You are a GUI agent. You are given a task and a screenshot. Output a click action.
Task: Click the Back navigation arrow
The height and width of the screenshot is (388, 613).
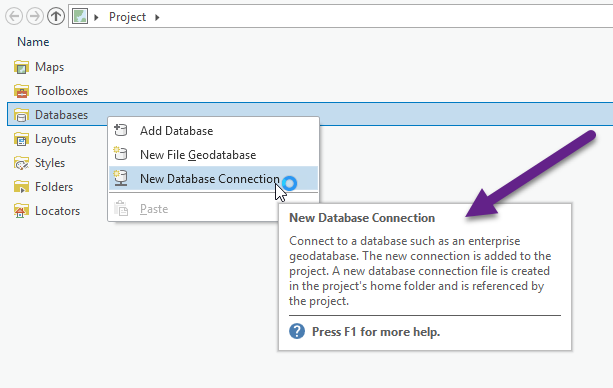click(14, 16)
